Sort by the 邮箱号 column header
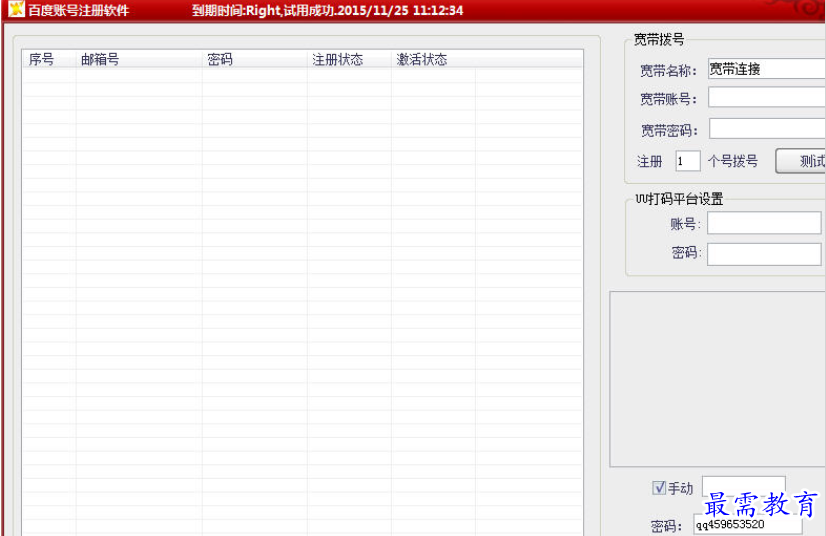The height and width of the screenshot is (536, 826). [x=139, y=60]
